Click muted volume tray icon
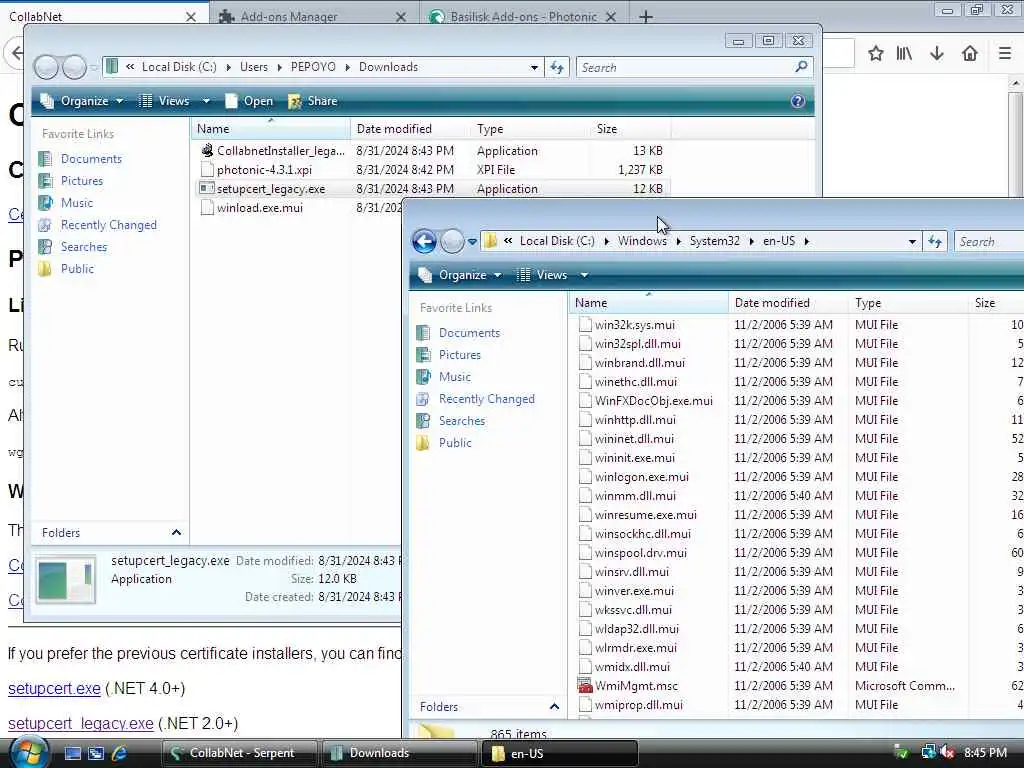Image resolution: width=1024 pixels, height=768 pixels. click(x=948, y=753)
